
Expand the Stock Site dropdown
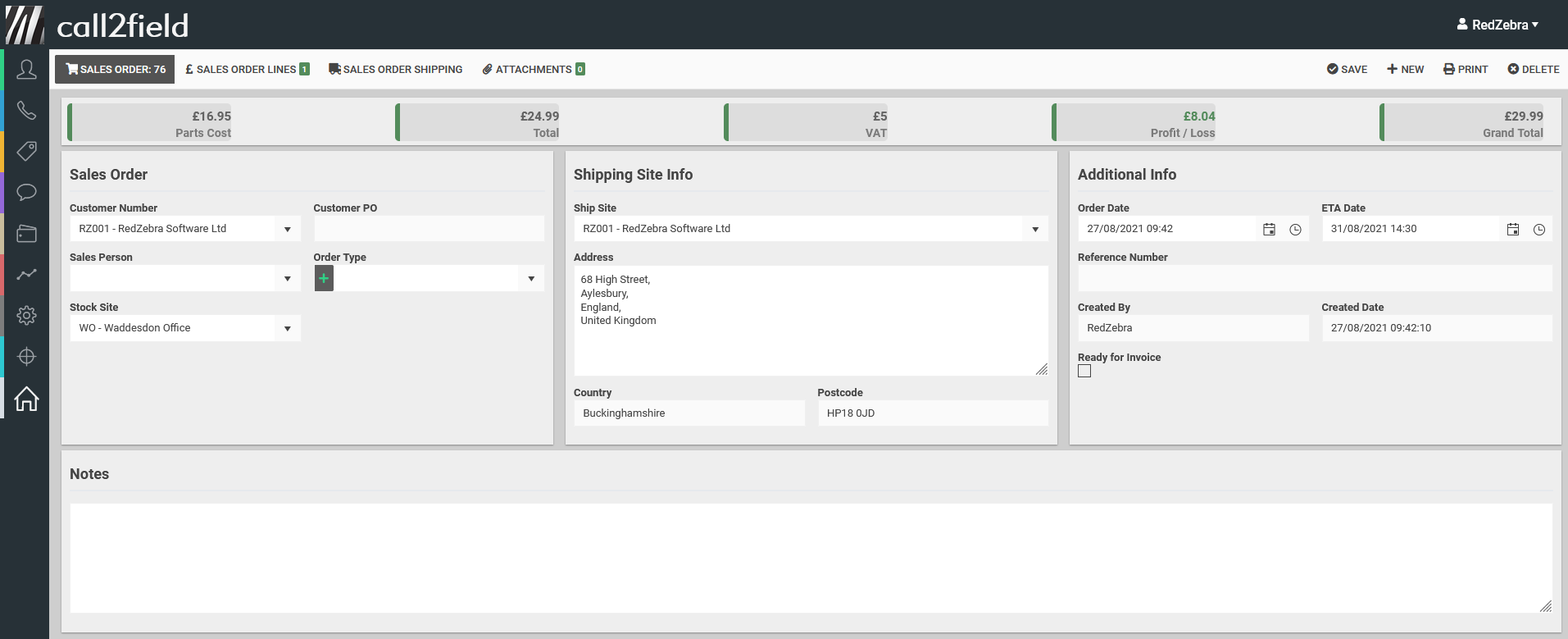click(287, 329)
